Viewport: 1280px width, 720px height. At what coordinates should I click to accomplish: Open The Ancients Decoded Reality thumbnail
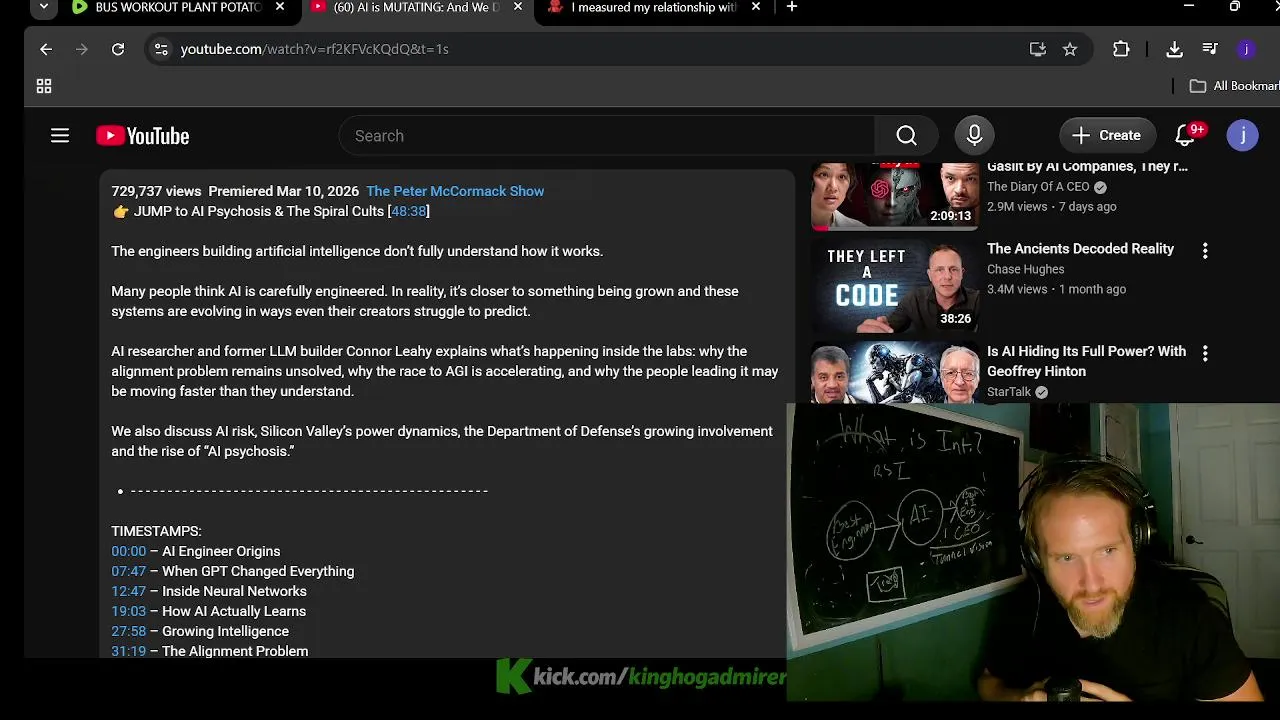[895, 287]
